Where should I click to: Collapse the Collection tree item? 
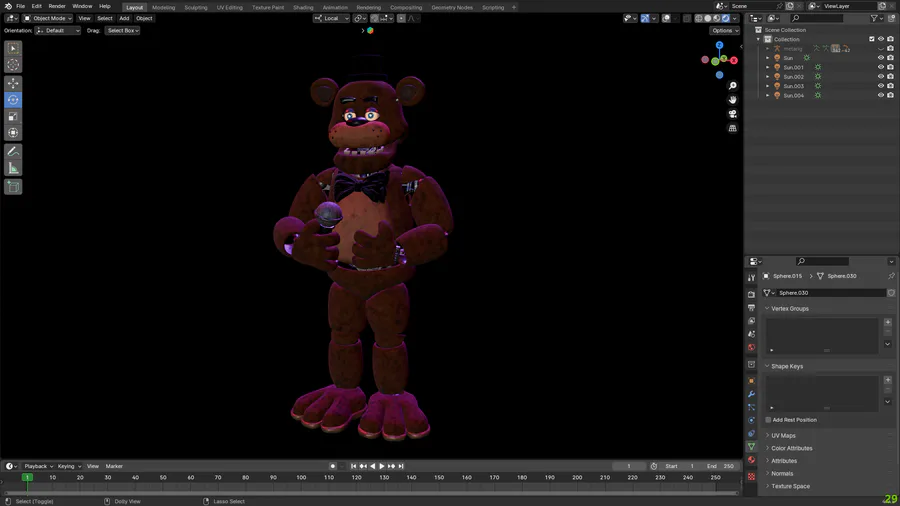click(x=759, y=39)
